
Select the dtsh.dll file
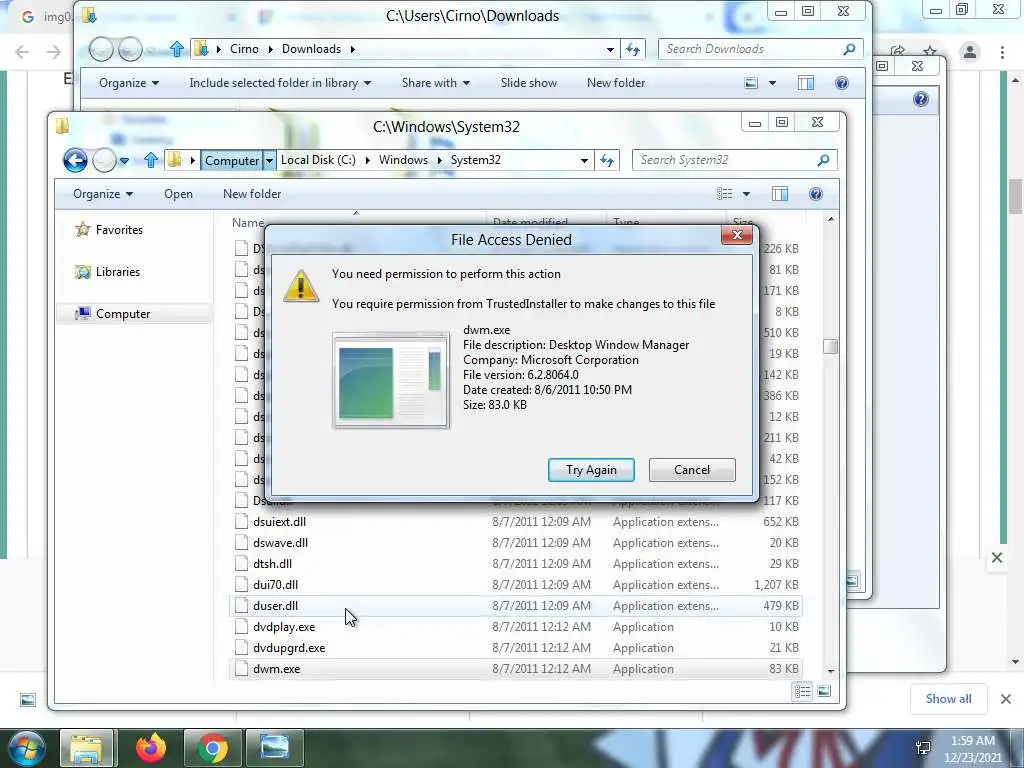pos(515,564)
